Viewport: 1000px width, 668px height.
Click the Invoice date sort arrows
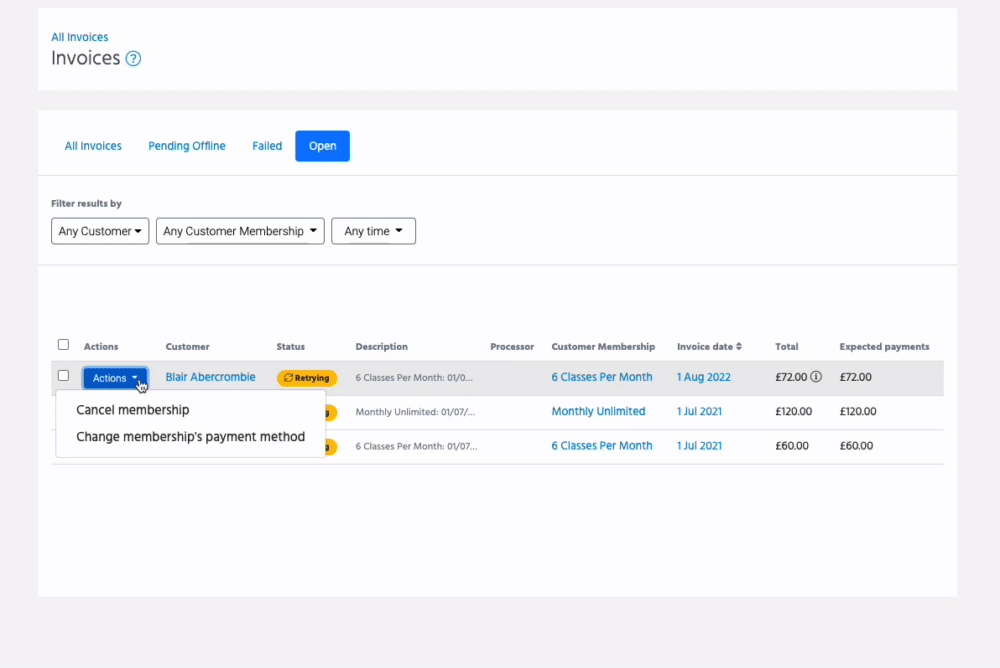[739, 347]
